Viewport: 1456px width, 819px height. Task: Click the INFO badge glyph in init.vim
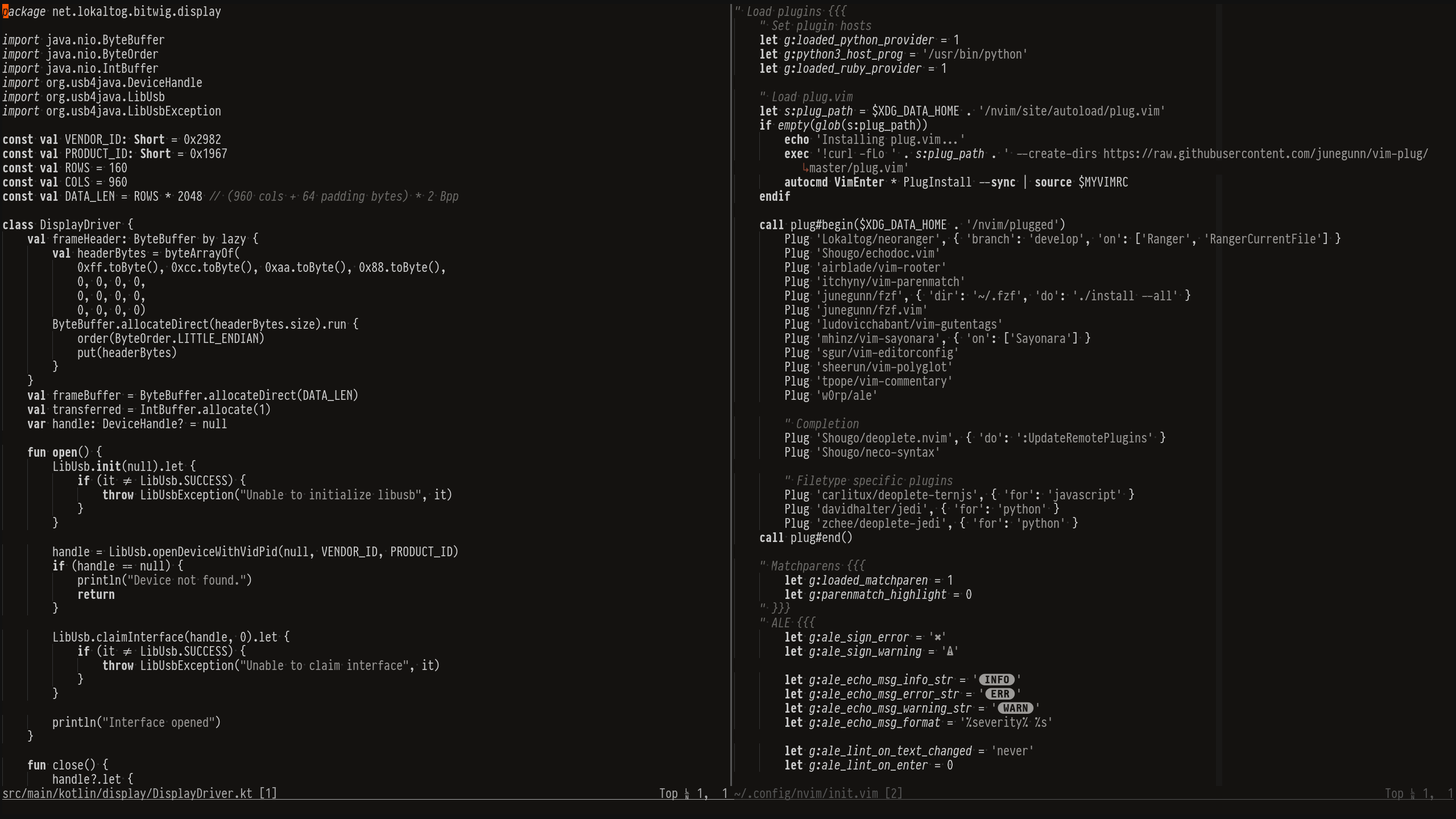pyautogui.click(x=996, y=680)
